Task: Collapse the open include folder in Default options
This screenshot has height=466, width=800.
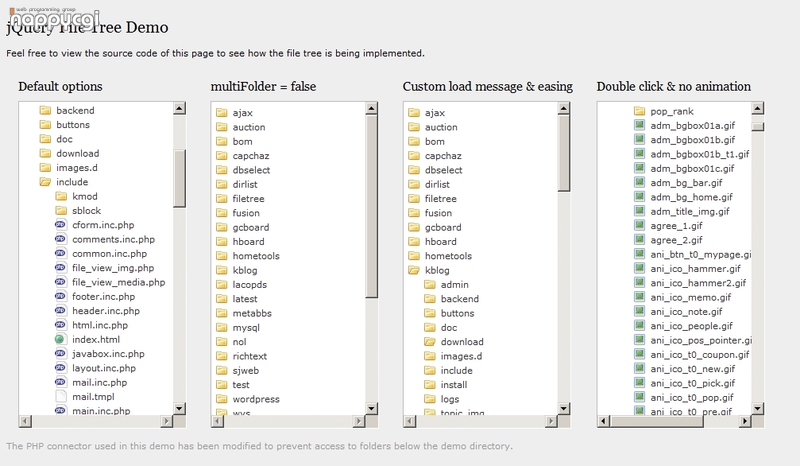Action: tap(72, 182)
